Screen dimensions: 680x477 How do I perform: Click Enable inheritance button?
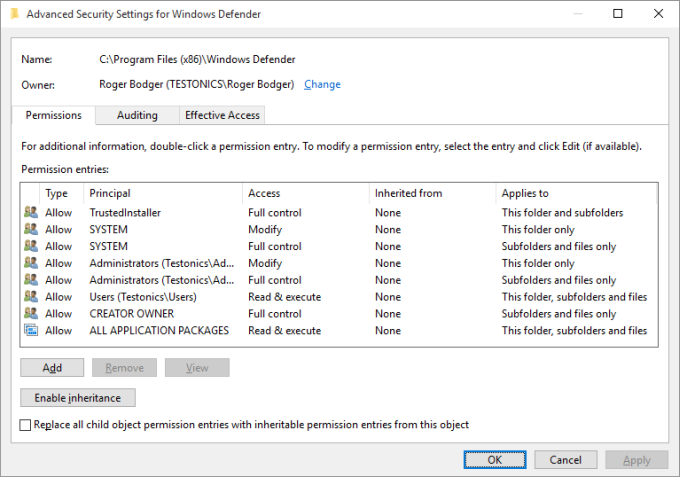tap(78, 398)
